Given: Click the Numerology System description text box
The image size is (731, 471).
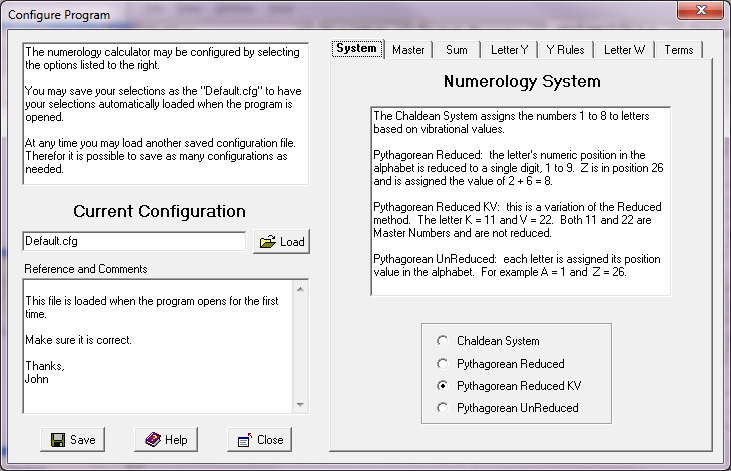Looking at the screenshot, I should (521, 201).
